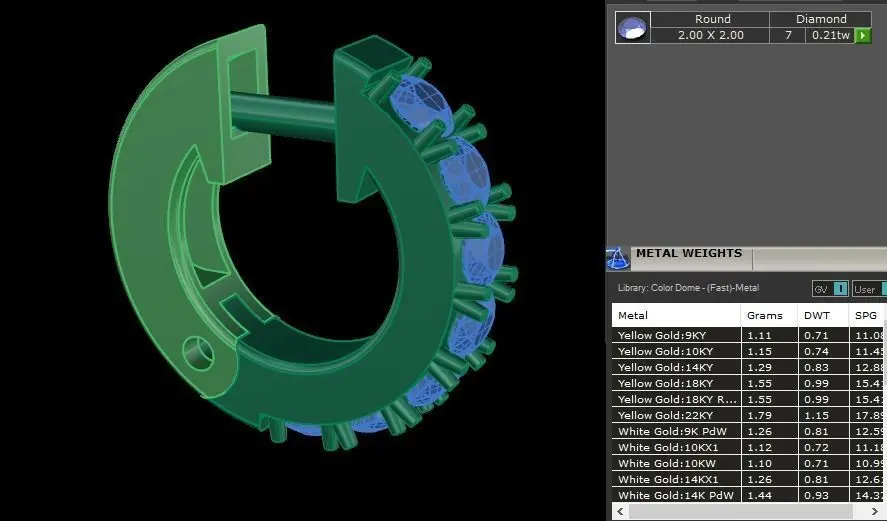Click the gem quantity '7' cell
Screen dimensions: 887x521
click(x=788, y=35)
